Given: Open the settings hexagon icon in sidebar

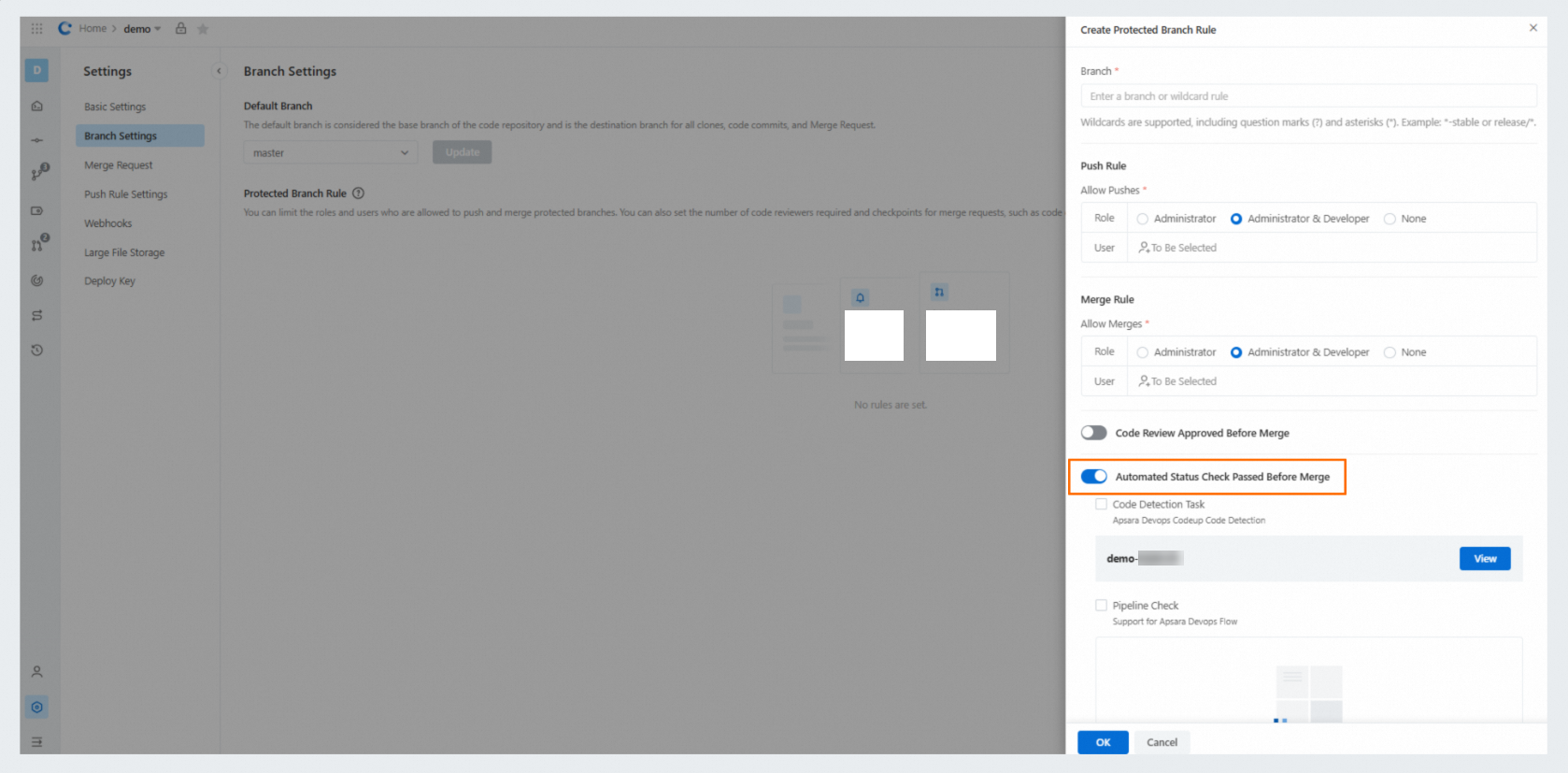Looking at the screenshot, I should click(x=37, y=708).
